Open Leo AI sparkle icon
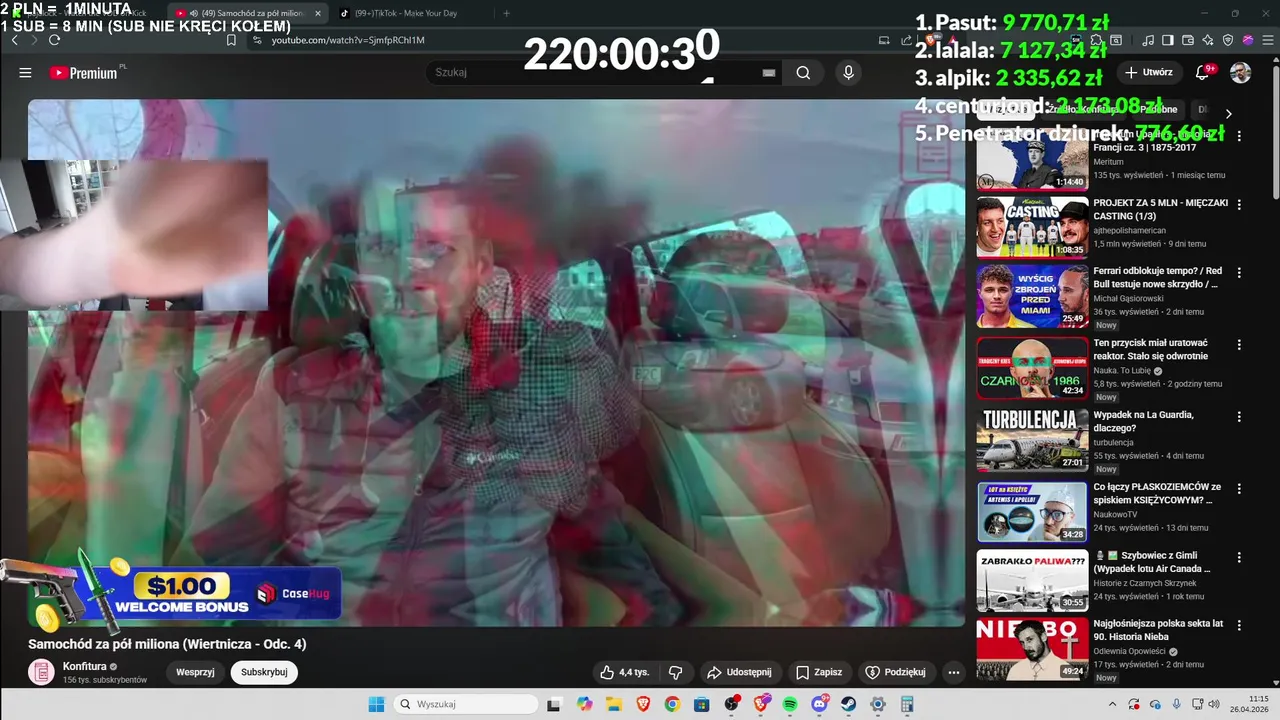The image size is (1280, 720). point(1208,40)
